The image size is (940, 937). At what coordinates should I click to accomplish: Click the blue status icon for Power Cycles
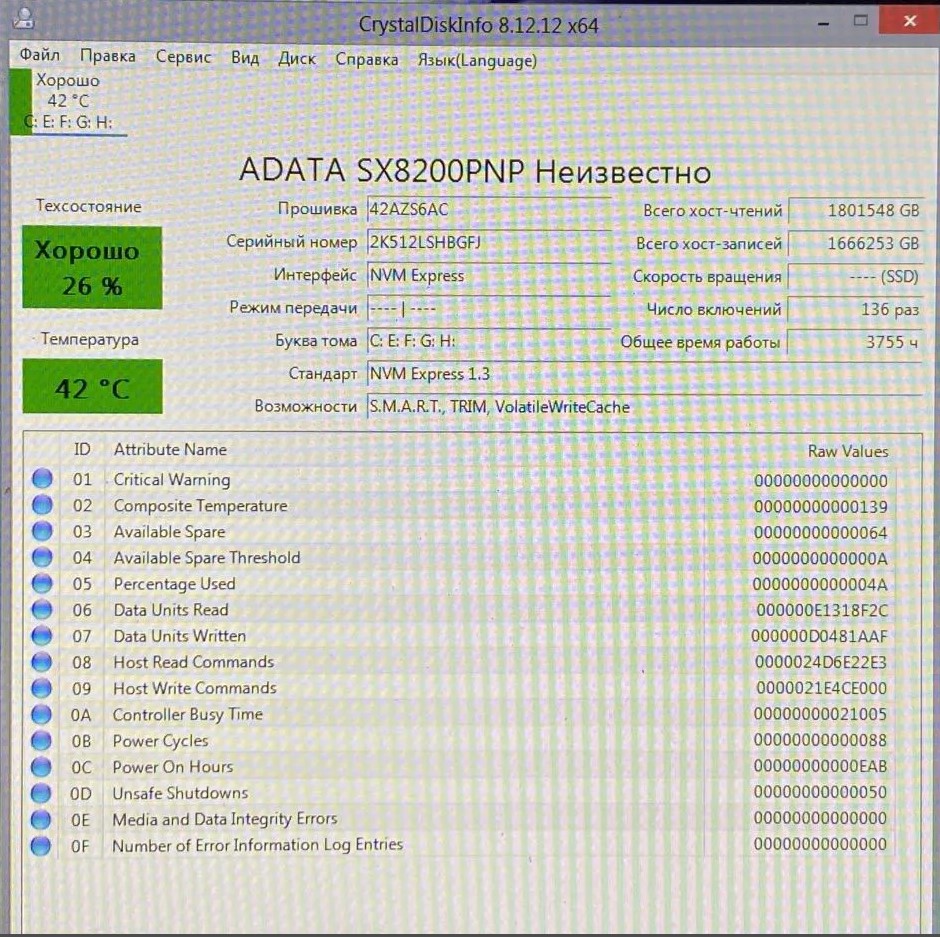pyautogui.click(x=41, y=740)
